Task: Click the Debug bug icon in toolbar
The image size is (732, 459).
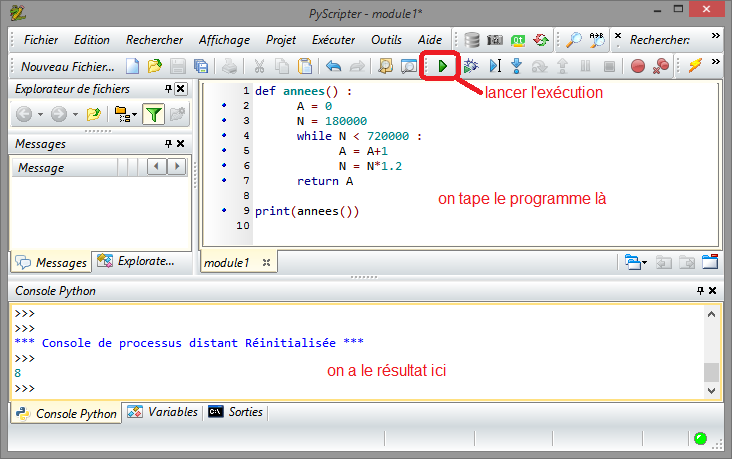Action: [x=469, y=67]
